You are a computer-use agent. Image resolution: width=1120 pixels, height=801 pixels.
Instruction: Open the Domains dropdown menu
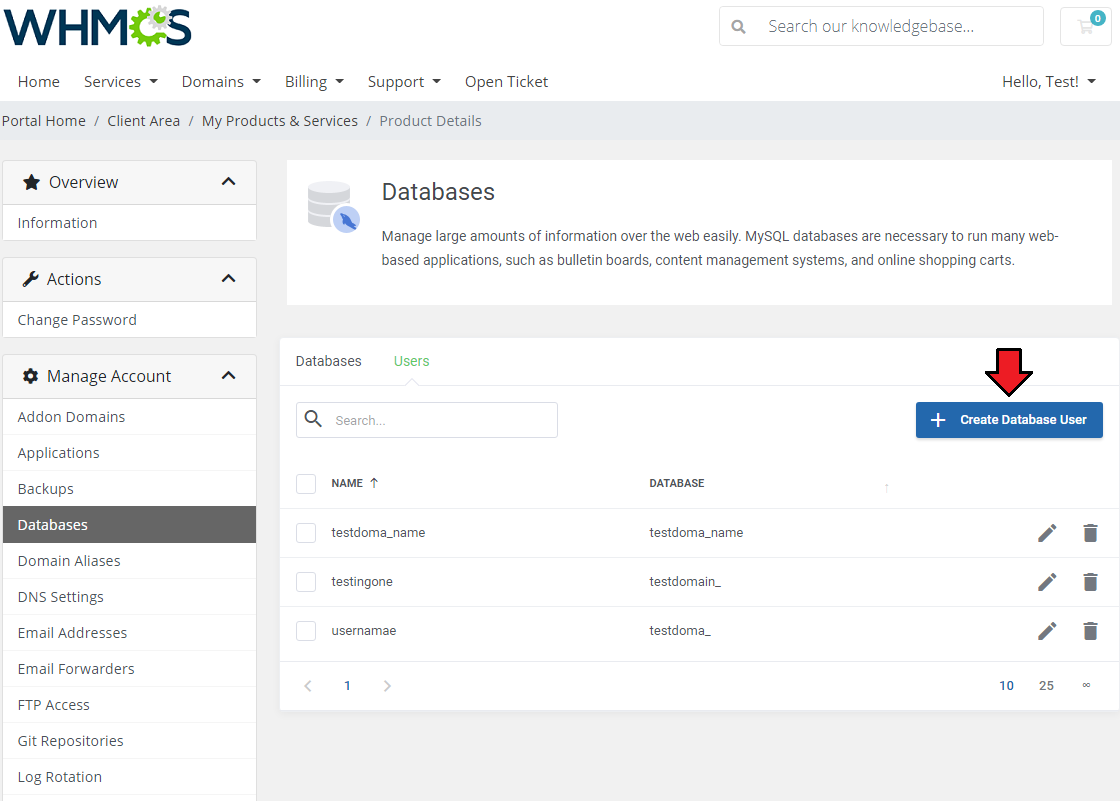click(221, 81)
